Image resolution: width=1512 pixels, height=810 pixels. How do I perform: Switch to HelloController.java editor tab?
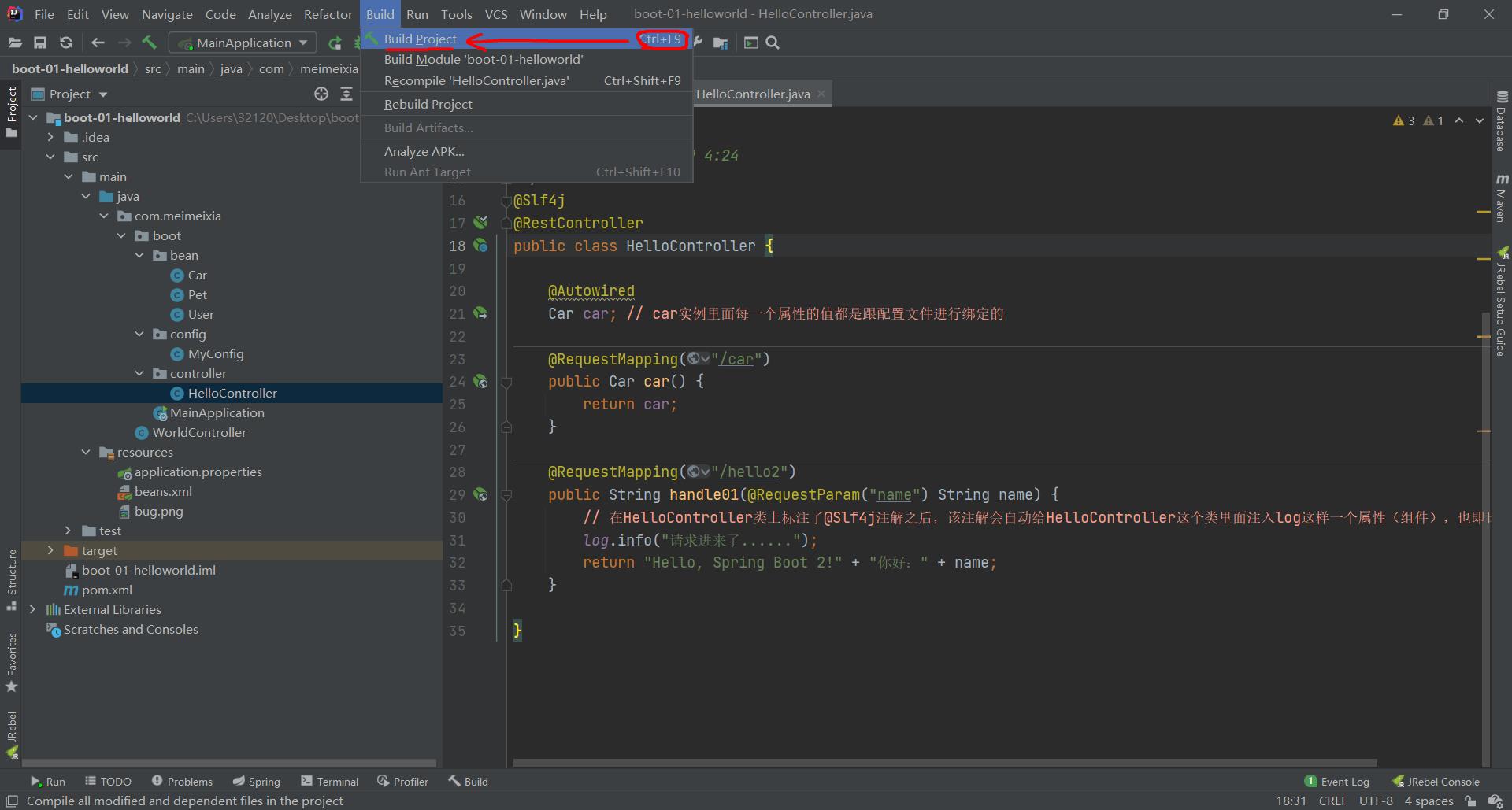pyautogui.click(x=752, y=94)
